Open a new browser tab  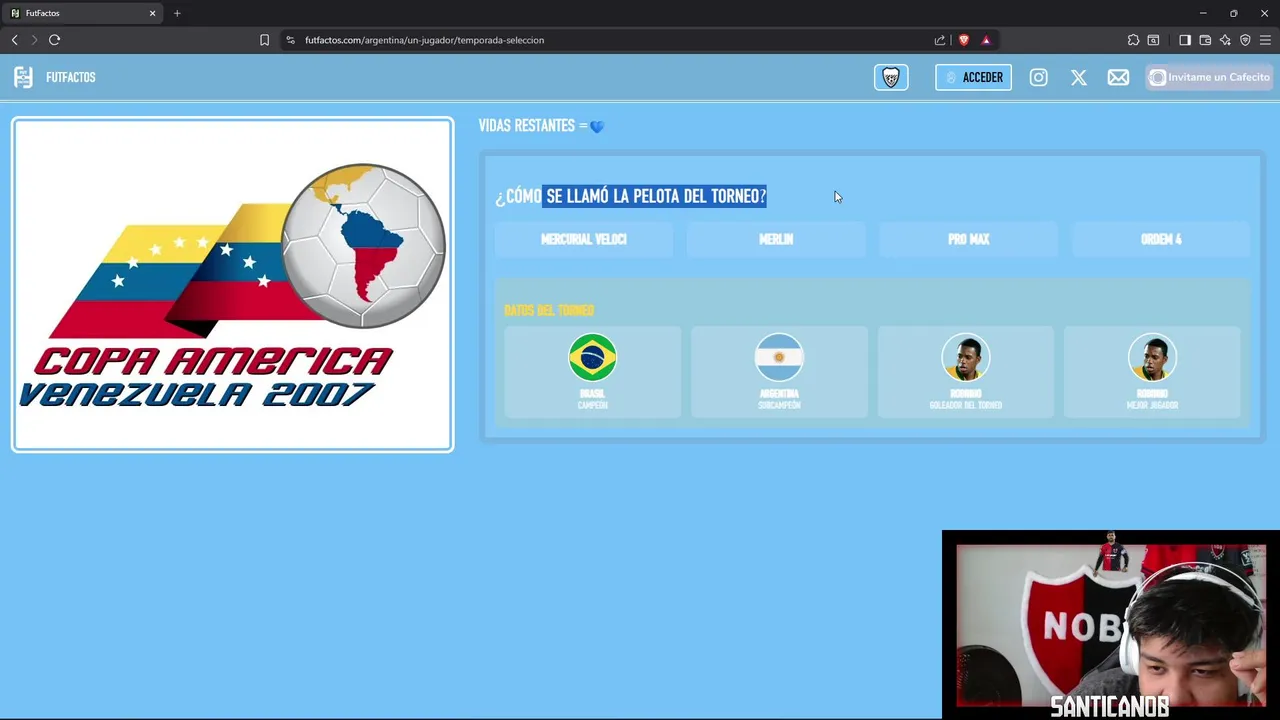(177, 13)
